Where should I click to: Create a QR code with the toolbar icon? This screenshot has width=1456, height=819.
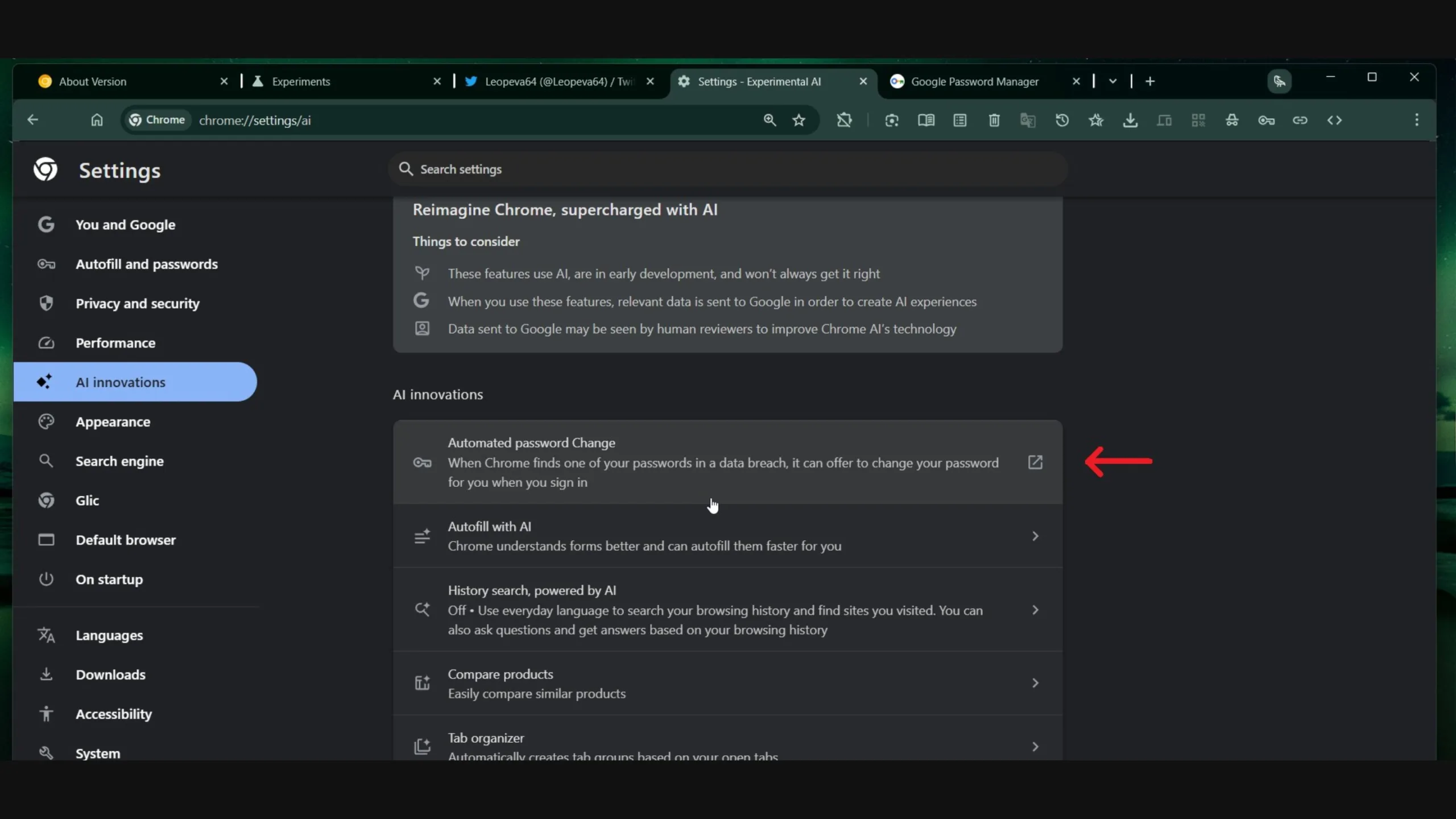point(1198,120)
